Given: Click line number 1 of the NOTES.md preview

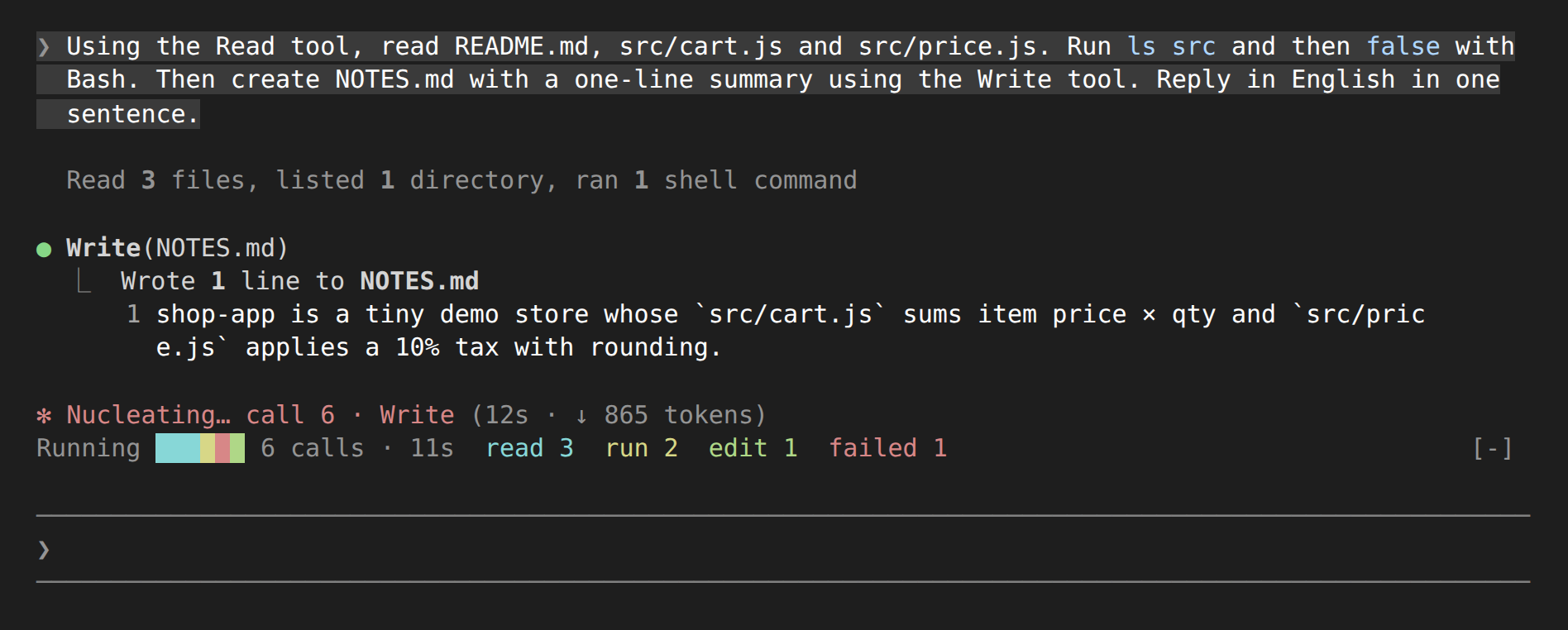Looking at the screenshot, I should (x=133, y=314).
